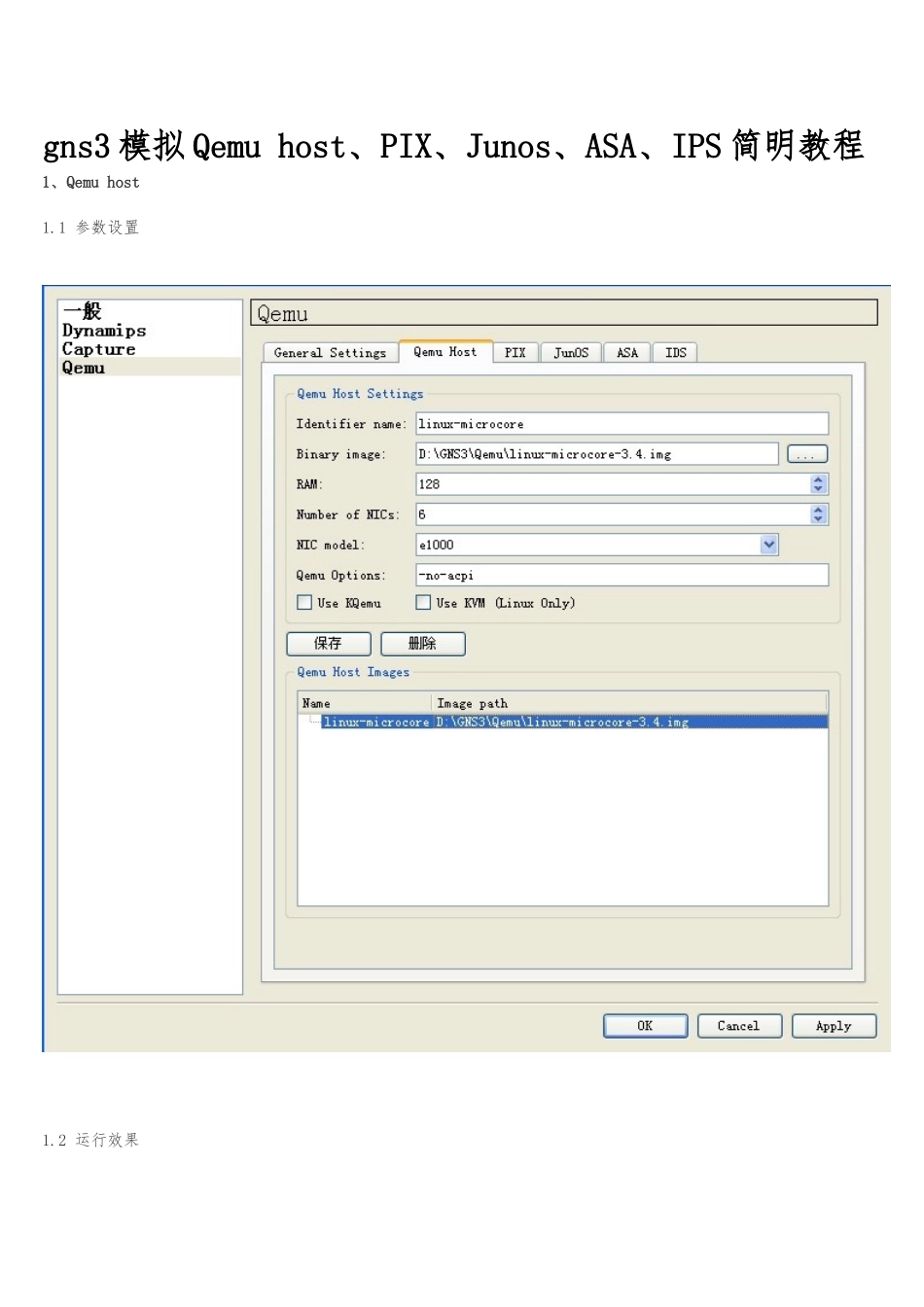Switch to the PIX tab

[515, 353]
